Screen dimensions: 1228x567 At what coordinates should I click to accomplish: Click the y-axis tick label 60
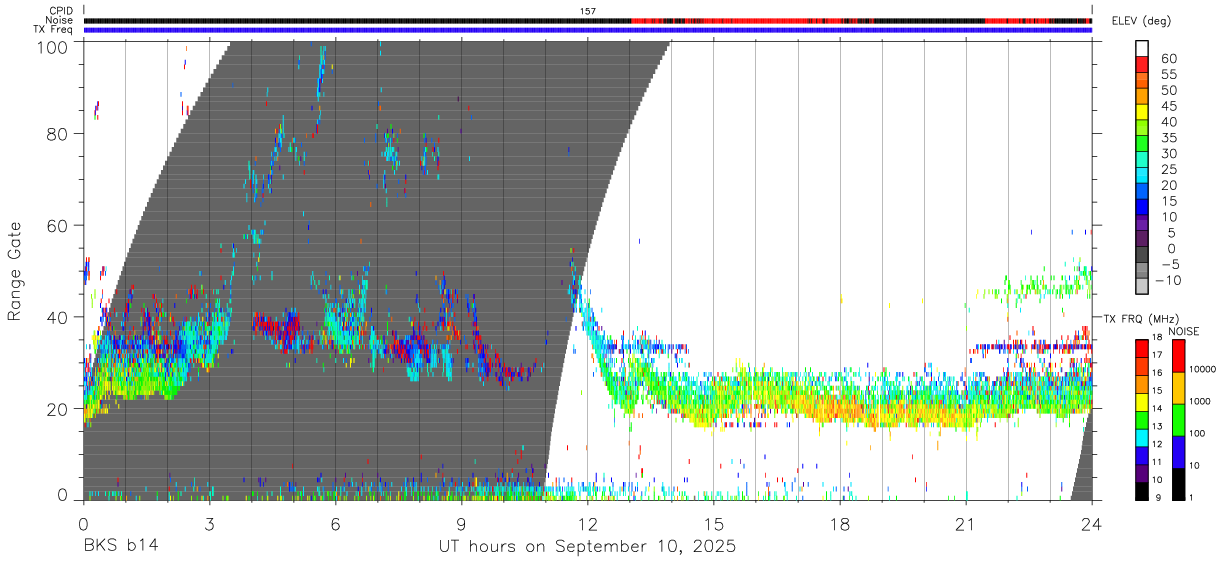coord(58,226)
